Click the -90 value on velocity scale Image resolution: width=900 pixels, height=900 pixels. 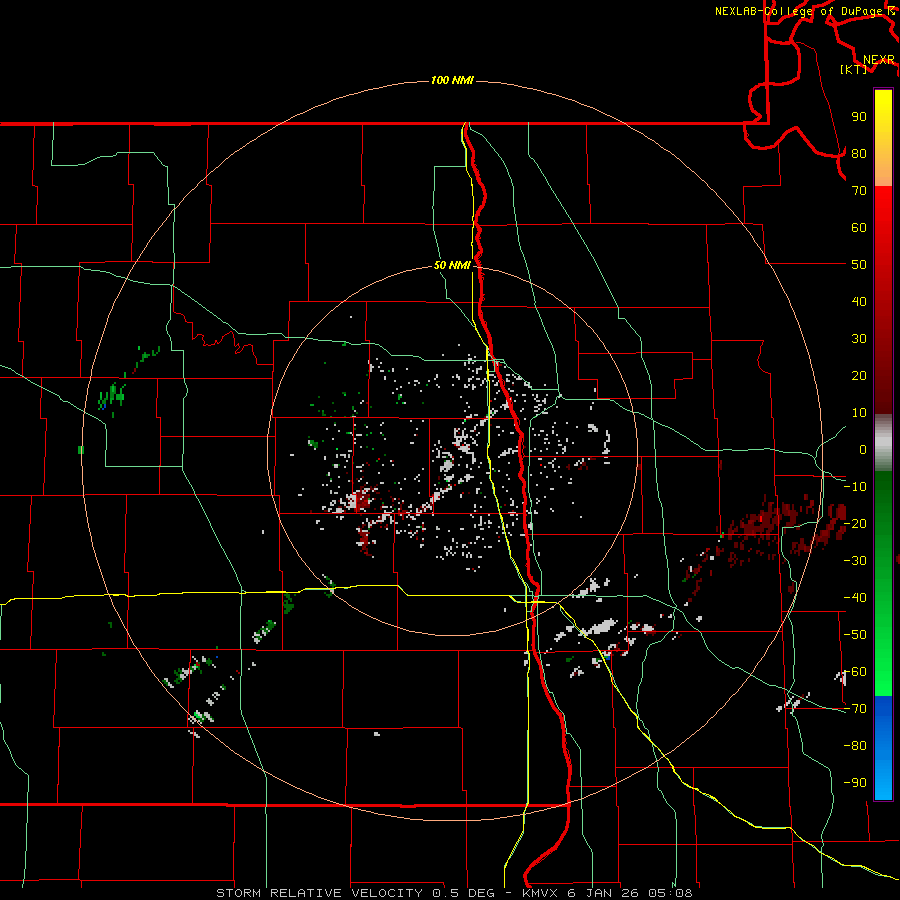pyautogui.click(x=855, y=783)
